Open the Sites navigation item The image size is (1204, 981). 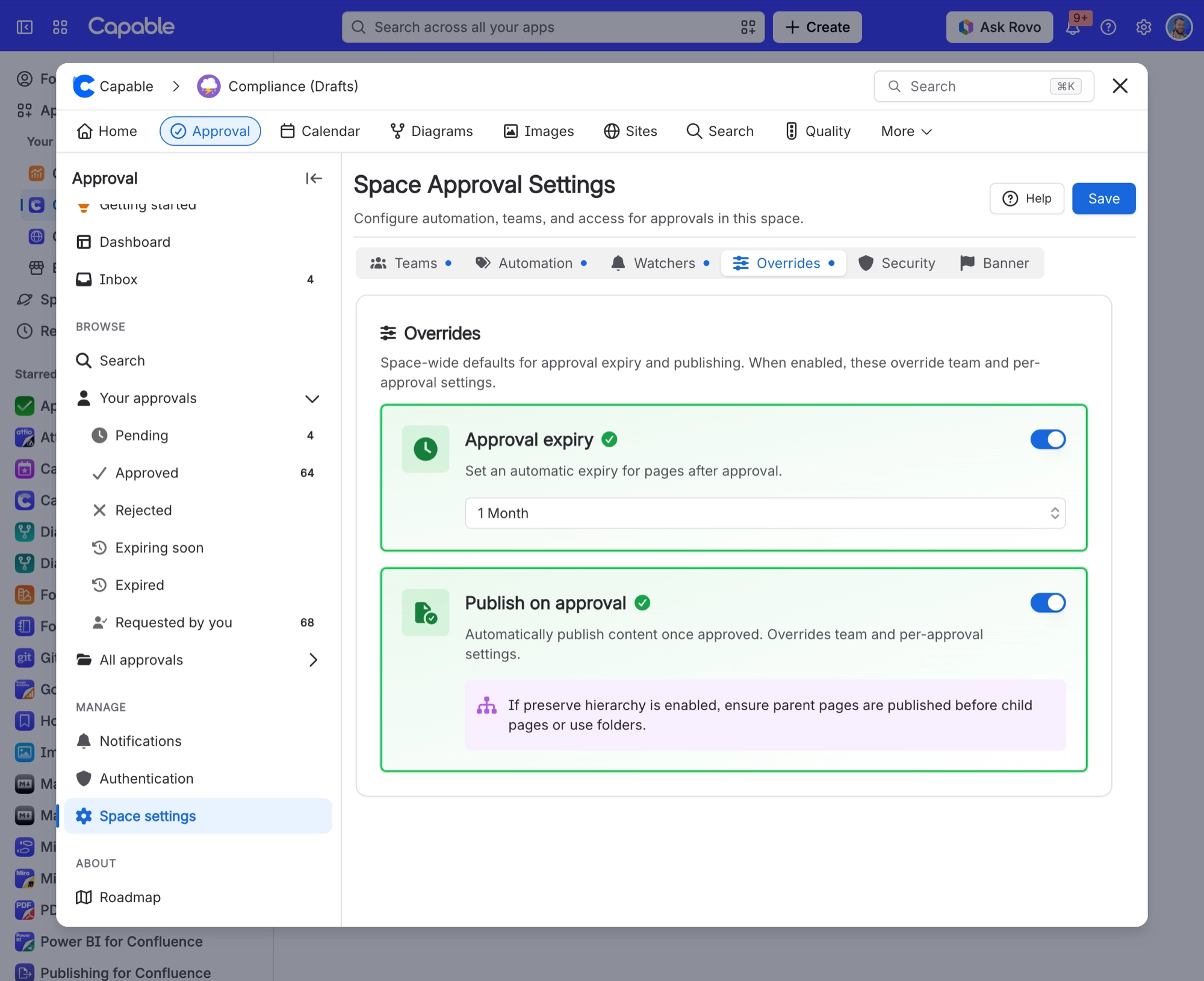pos(630,131)
